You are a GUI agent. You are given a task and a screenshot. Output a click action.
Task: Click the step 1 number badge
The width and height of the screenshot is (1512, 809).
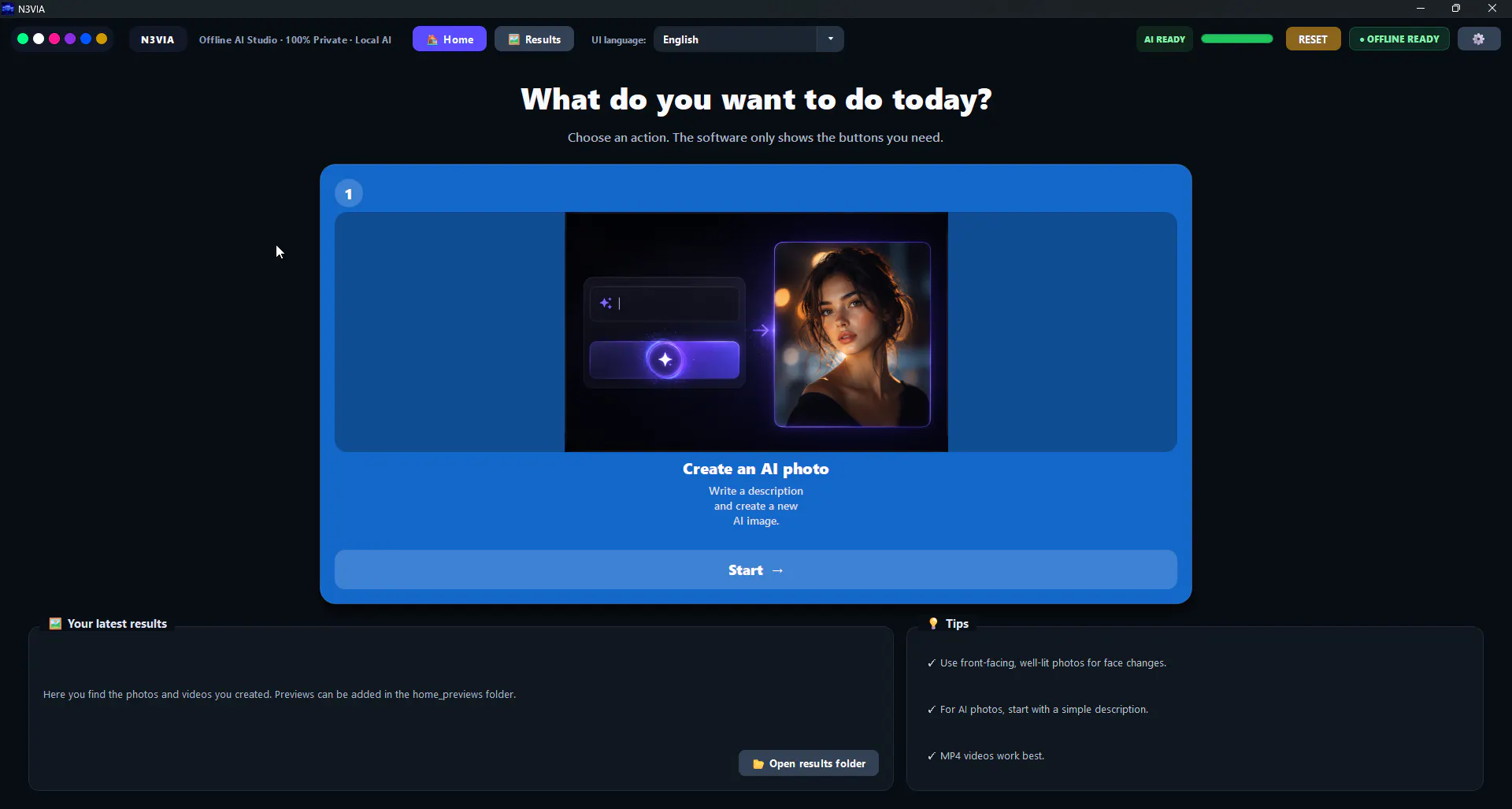[x=349, y=194]
